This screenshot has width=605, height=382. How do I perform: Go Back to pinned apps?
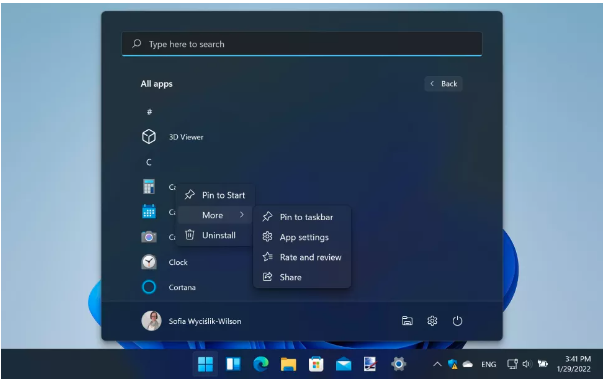pyautogui.click(x=444, y=84)
